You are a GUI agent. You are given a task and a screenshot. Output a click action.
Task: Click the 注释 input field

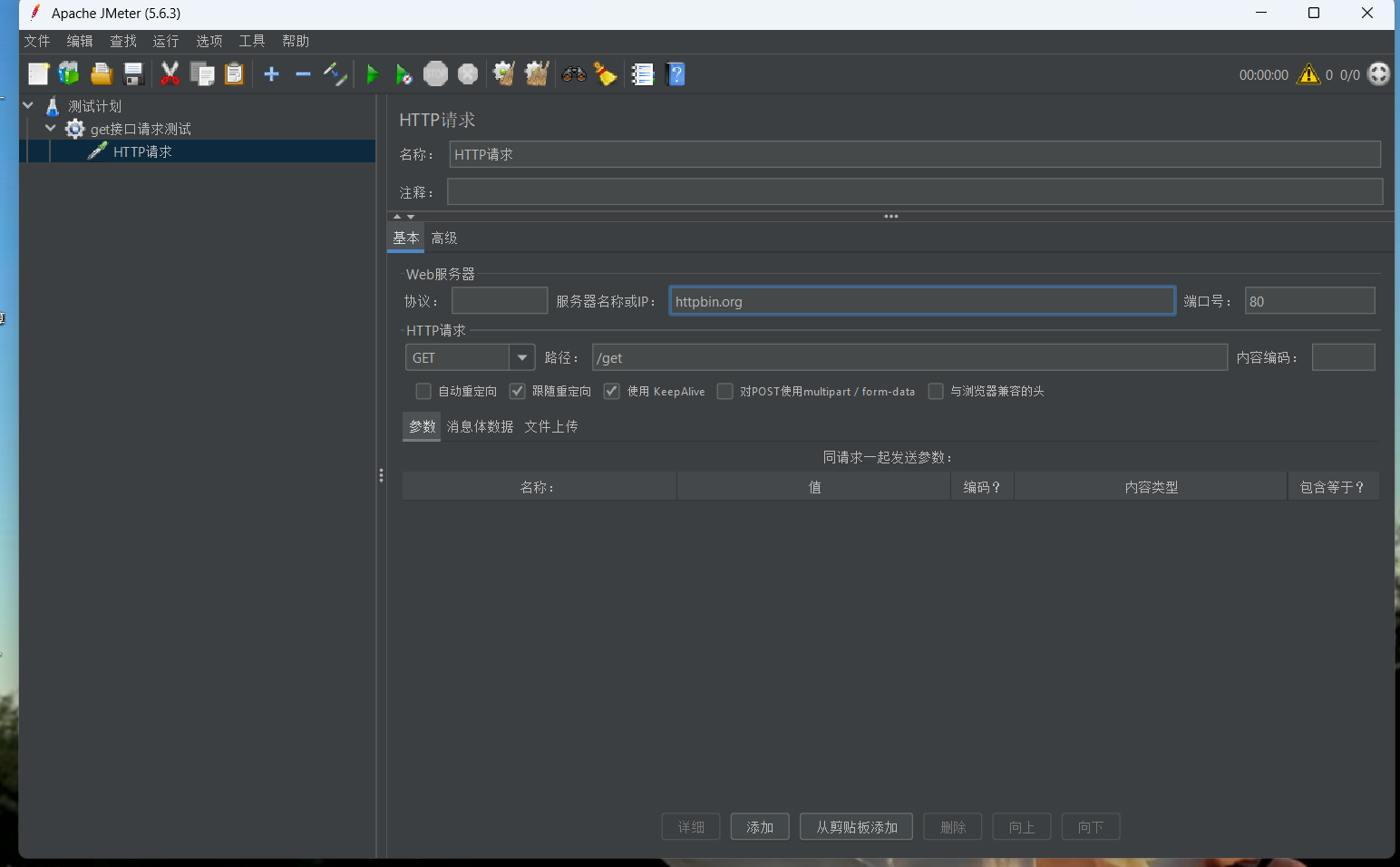[915, 191]
